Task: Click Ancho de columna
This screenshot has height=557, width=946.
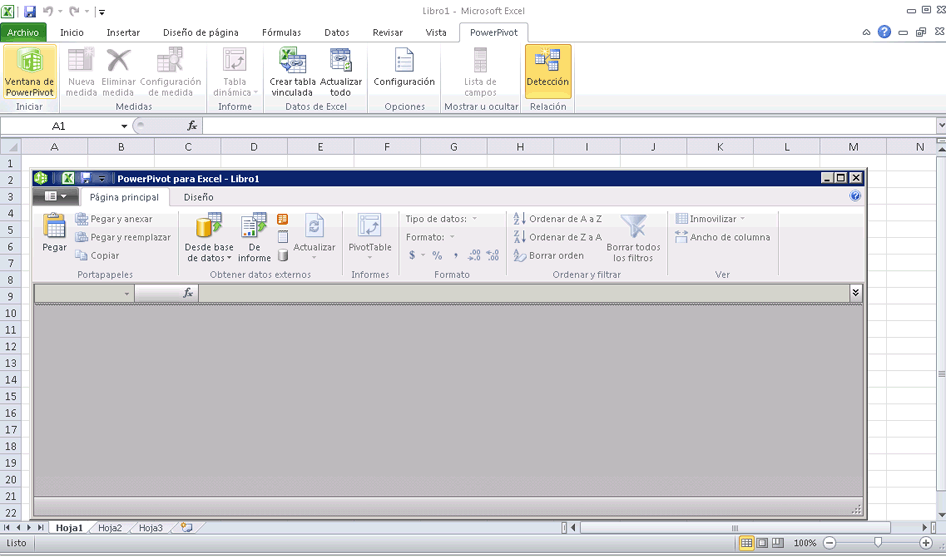Action: (723, 237)
